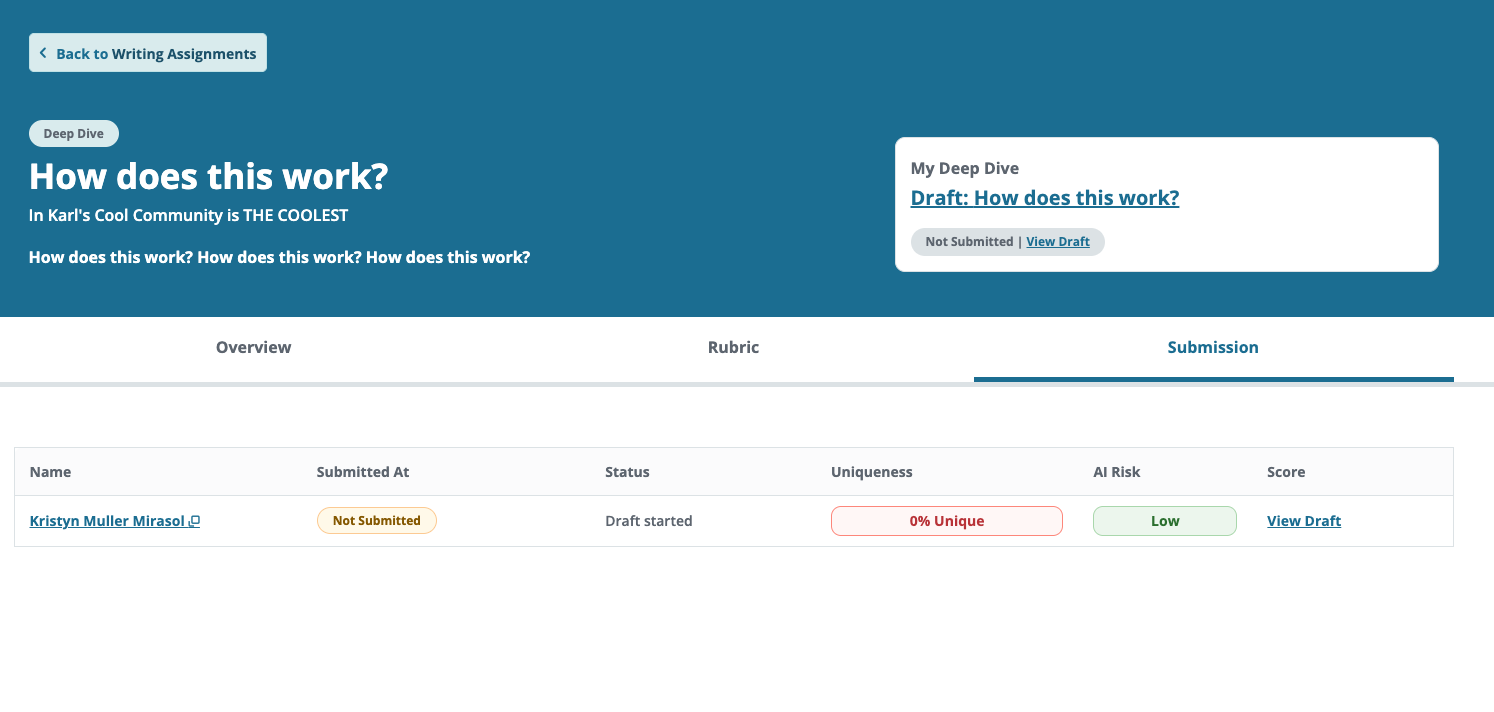The image size is (1494, 712).
Task: Click the back chevron icon
Action: 43,53
